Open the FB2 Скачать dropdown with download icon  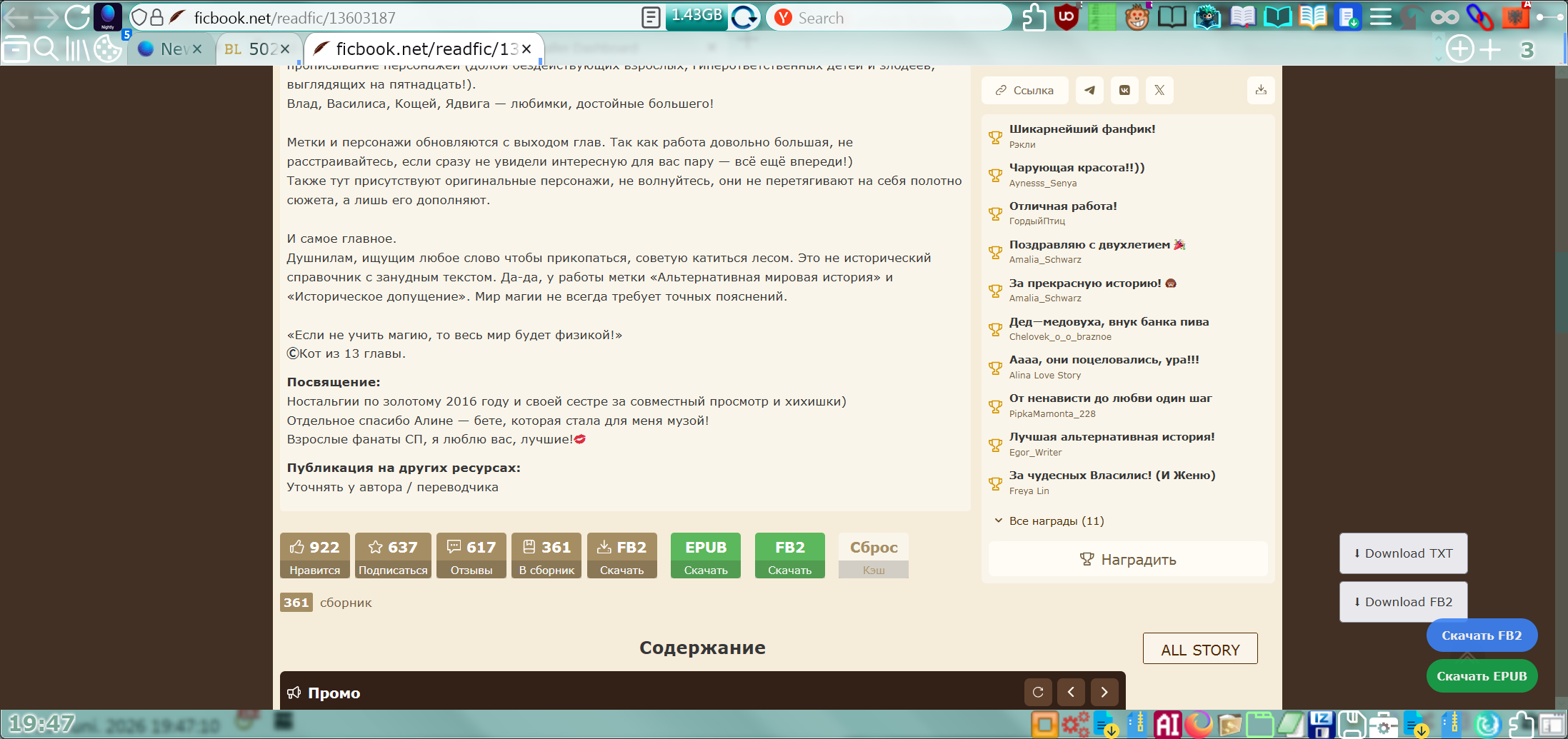621,555
